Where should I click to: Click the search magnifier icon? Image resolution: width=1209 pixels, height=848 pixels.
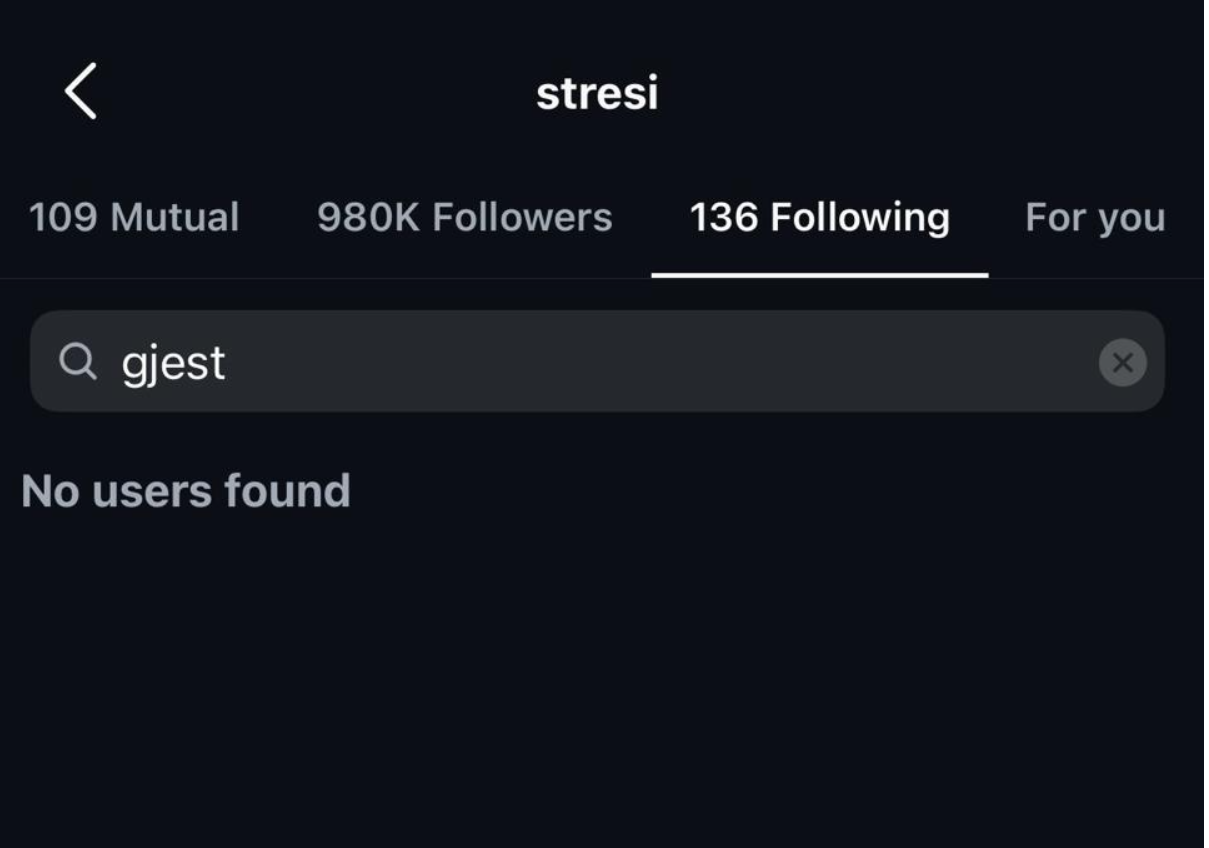pyautogui.click(x=78, y=362)
